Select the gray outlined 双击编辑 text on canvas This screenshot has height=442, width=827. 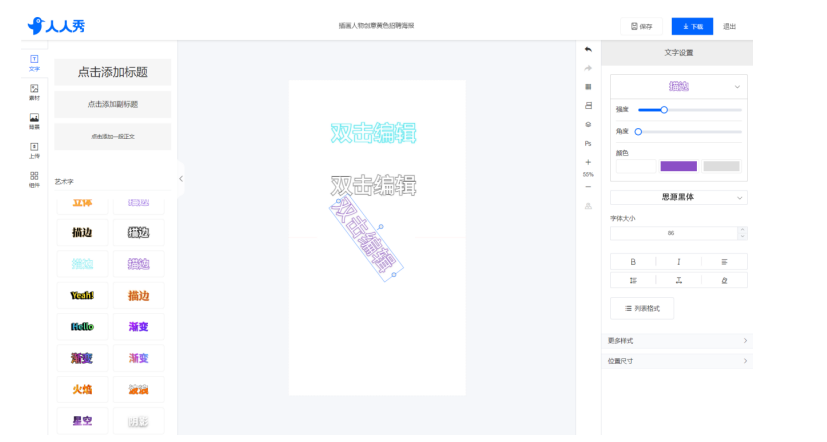[373, 185]
